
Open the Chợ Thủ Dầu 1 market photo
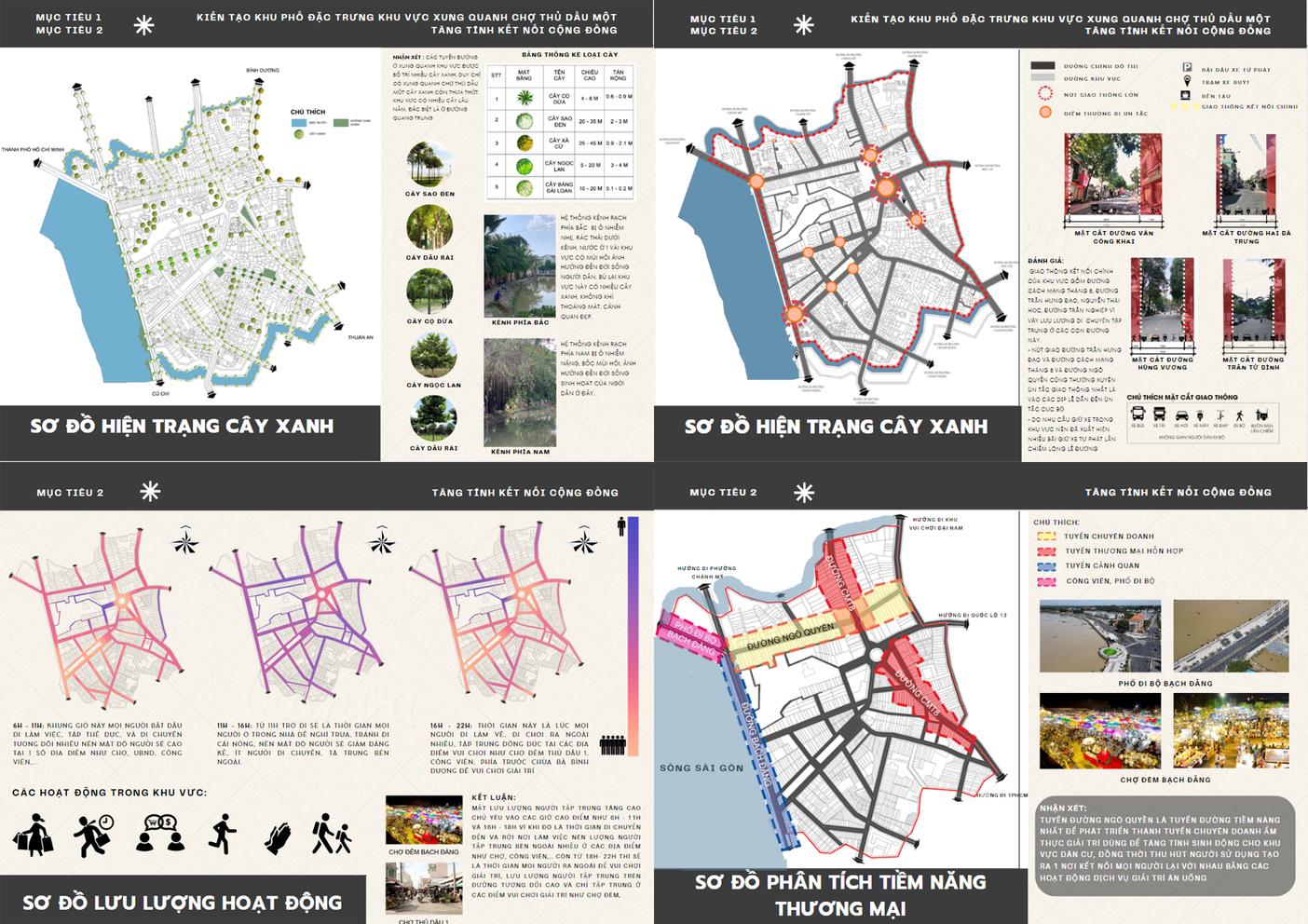(x=423, y=889)
